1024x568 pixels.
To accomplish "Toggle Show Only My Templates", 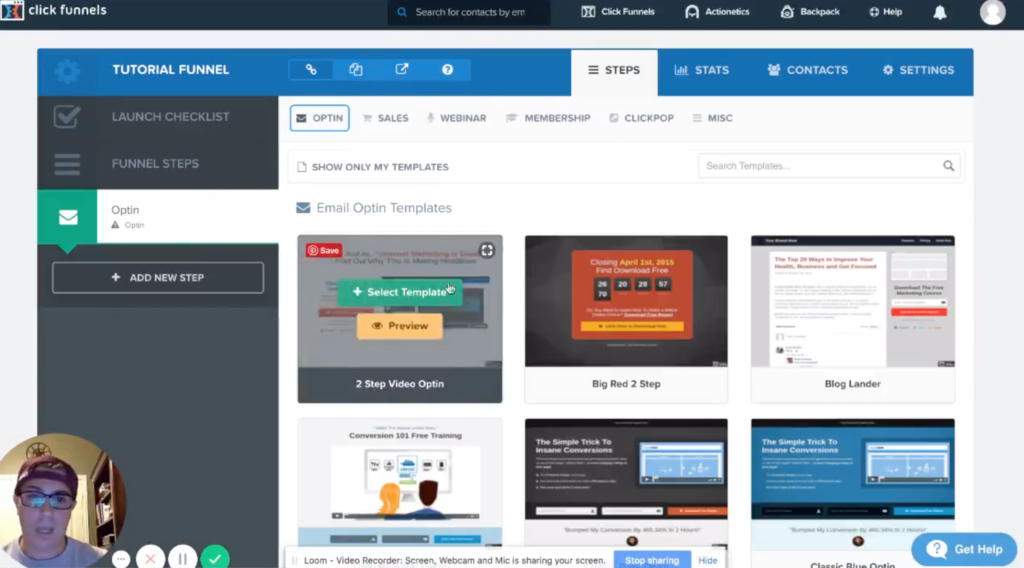I will coord(373,167).
